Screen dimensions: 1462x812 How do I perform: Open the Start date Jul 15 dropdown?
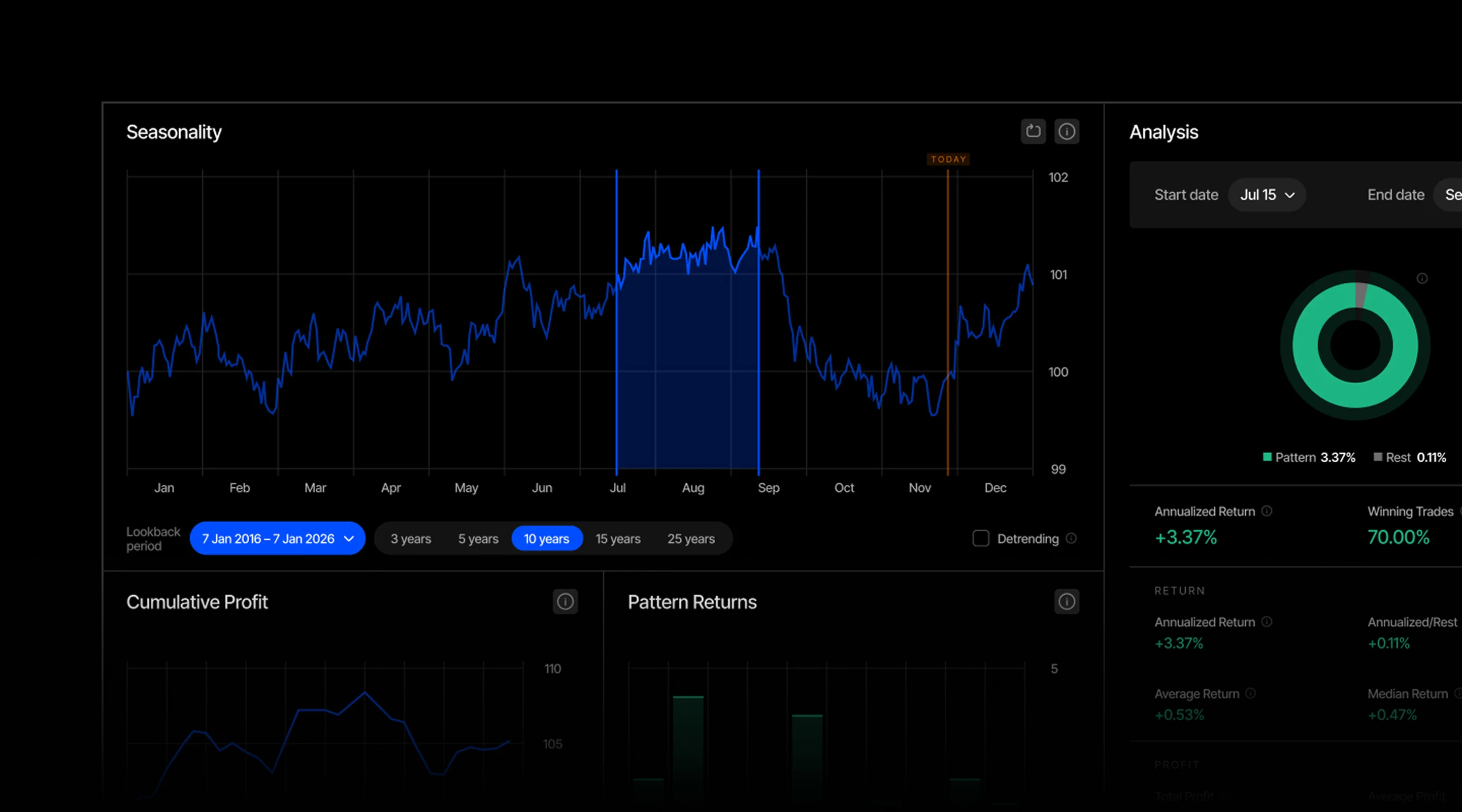point(1267,195)
